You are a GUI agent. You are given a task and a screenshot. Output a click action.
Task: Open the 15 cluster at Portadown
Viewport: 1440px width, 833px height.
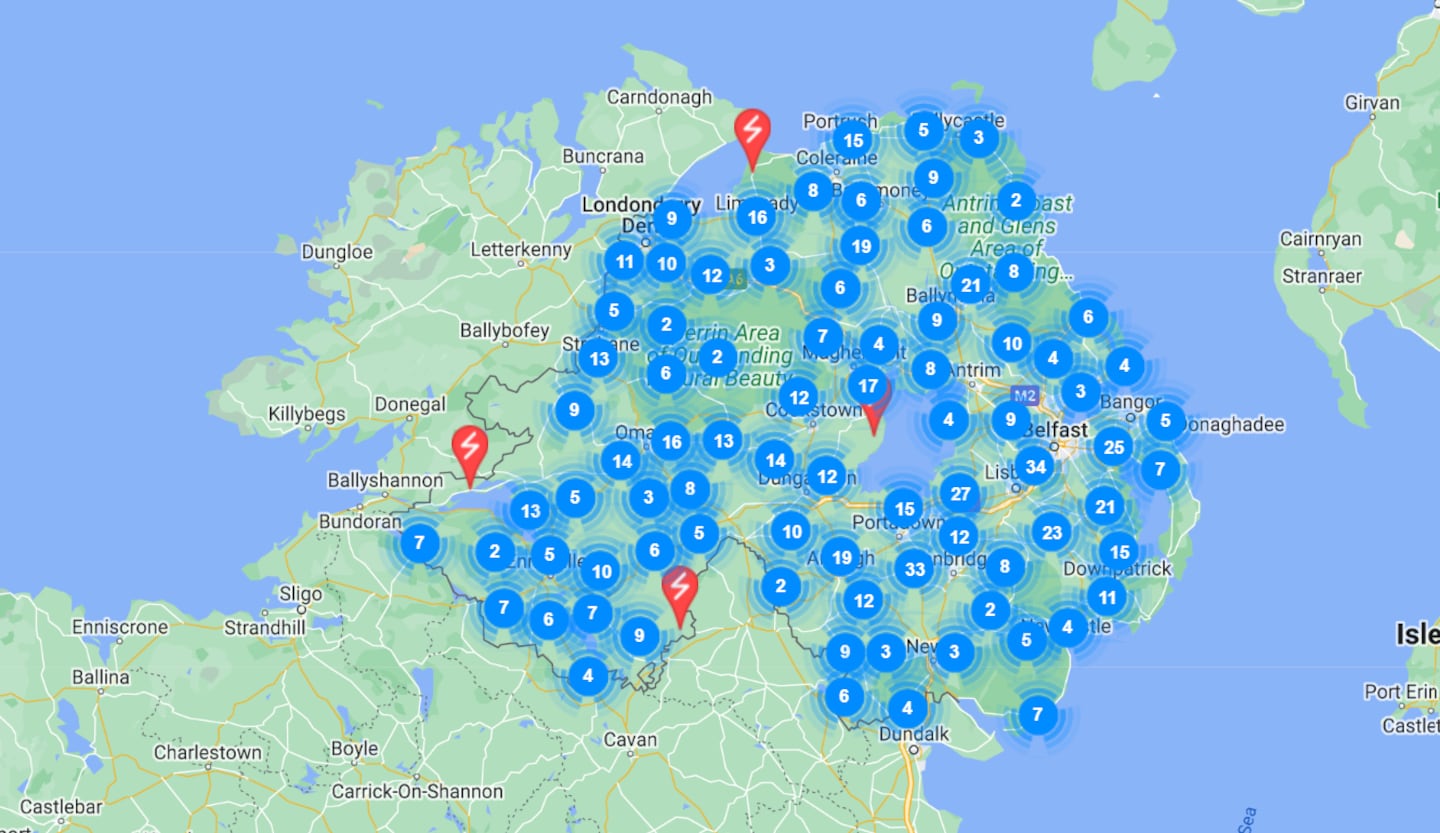click(903, 508)
